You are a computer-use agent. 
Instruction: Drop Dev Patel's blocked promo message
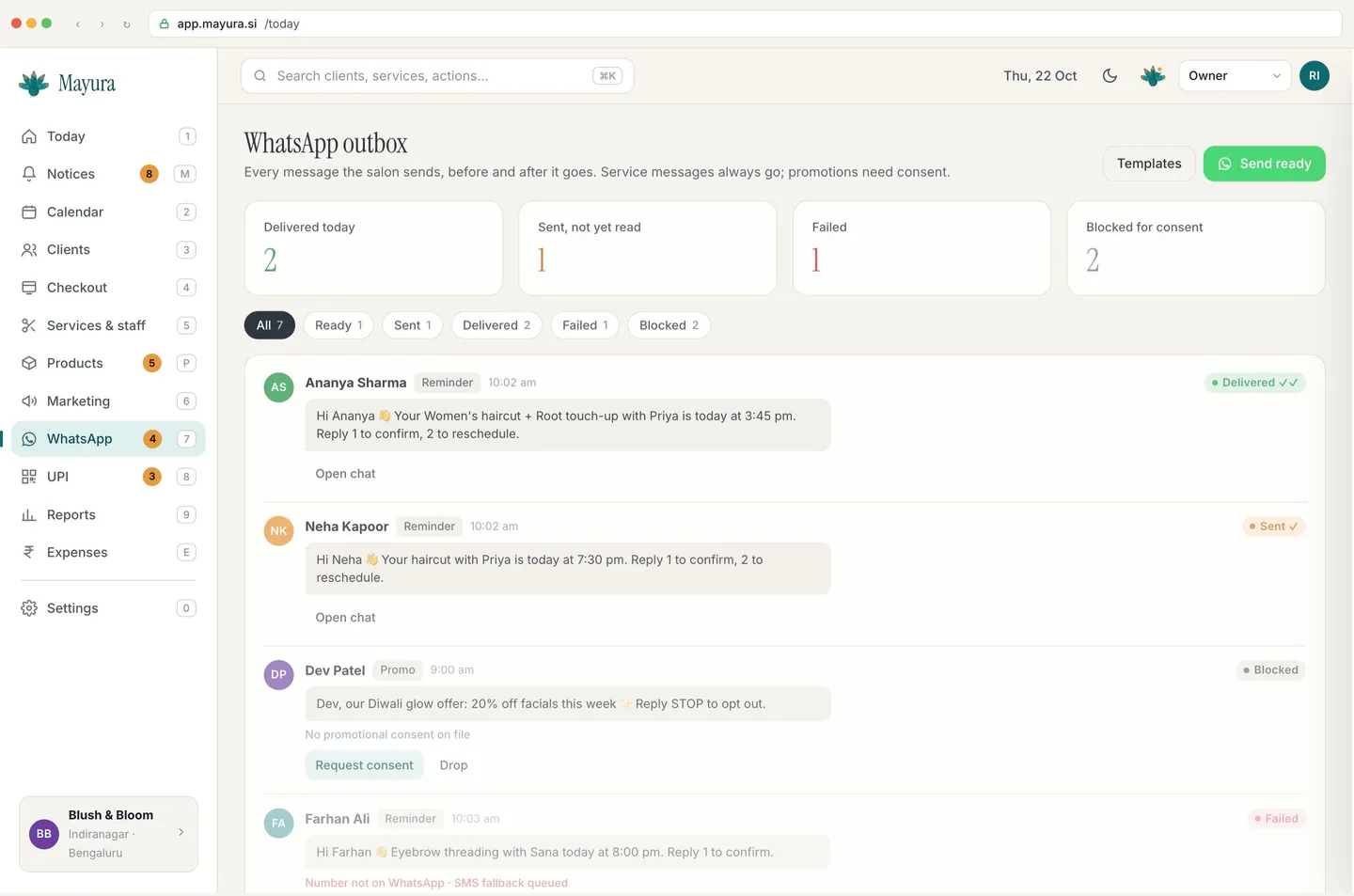coord(453,765)
